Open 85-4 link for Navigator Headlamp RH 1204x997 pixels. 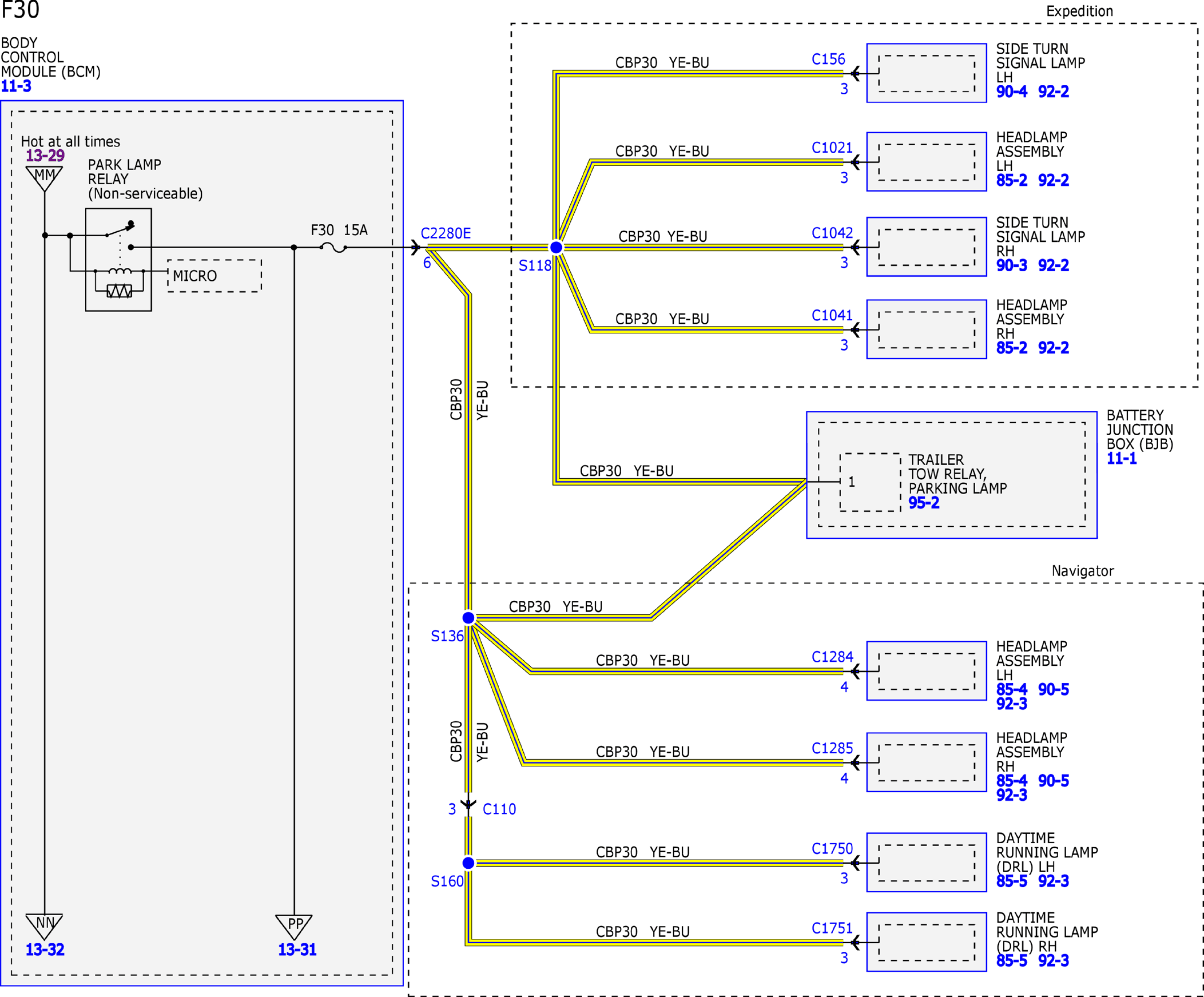1011,781
